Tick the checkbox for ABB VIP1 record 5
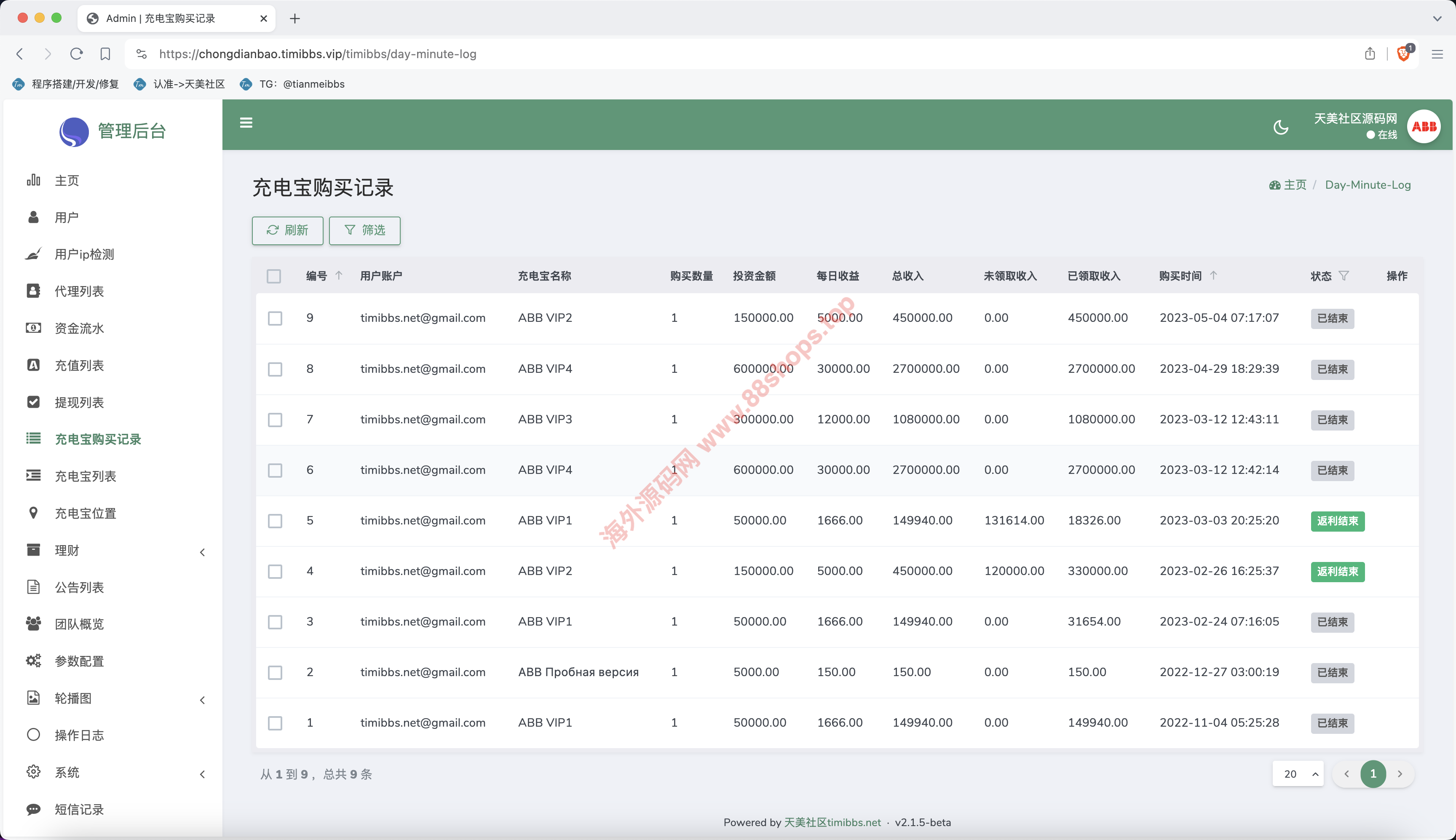Image resolution: width=1456 pixels, height=840 pixels. 275,521
